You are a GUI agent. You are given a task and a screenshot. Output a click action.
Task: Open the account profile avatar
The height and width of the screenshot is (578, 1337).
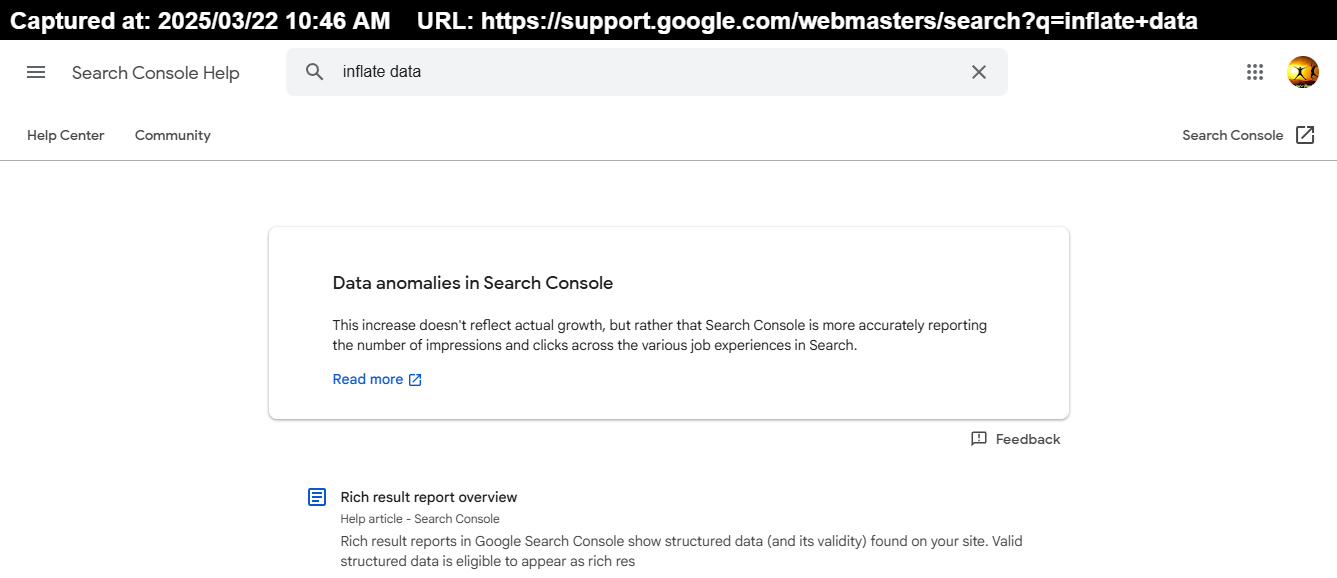(1302, 72)
